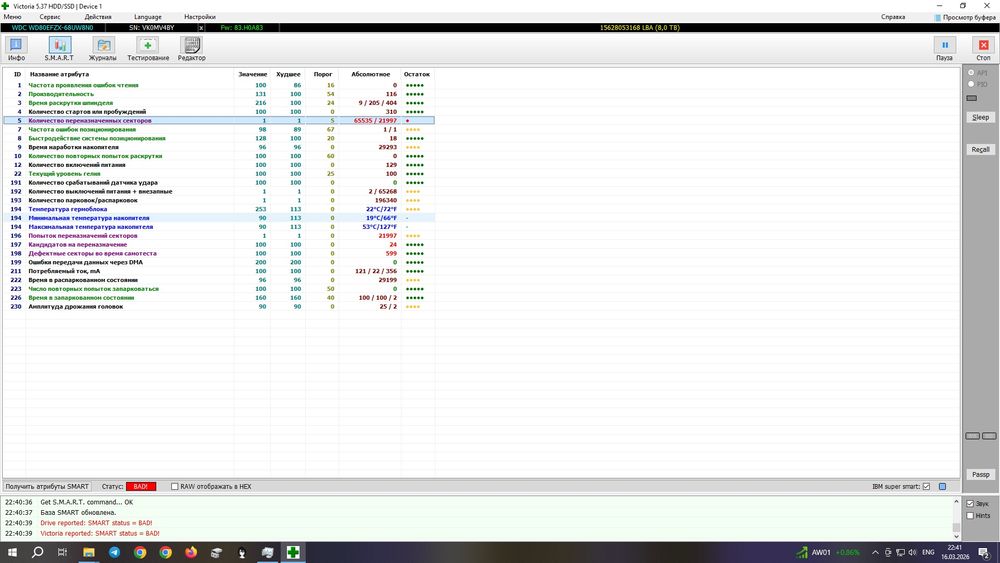Click Остаток column header
The width and height of the screenshot is (1000, 563).
click(416, 74)
